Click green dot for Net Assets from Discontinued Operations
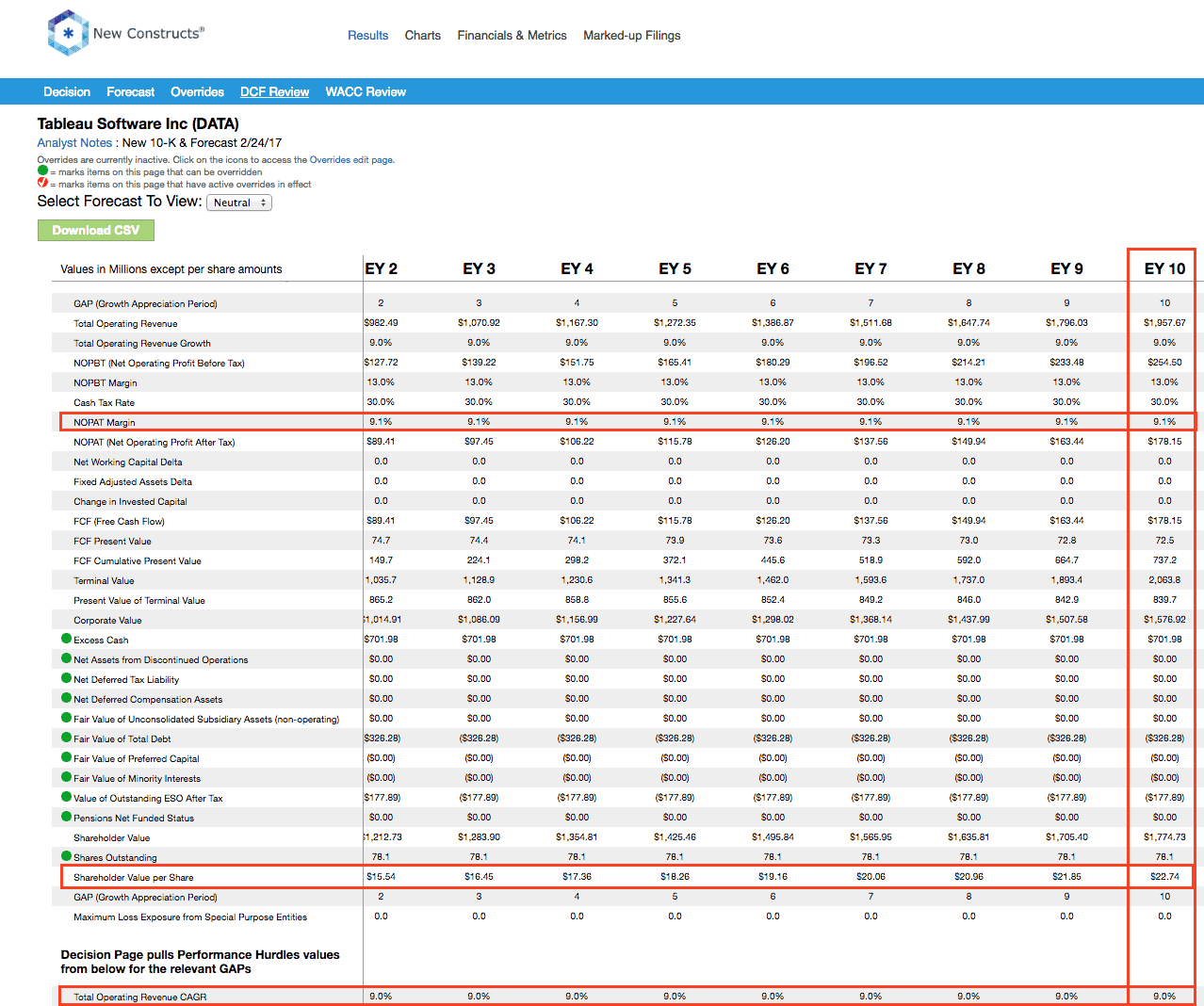Viewport: 1204px width, 1006px height. point(67,658)
